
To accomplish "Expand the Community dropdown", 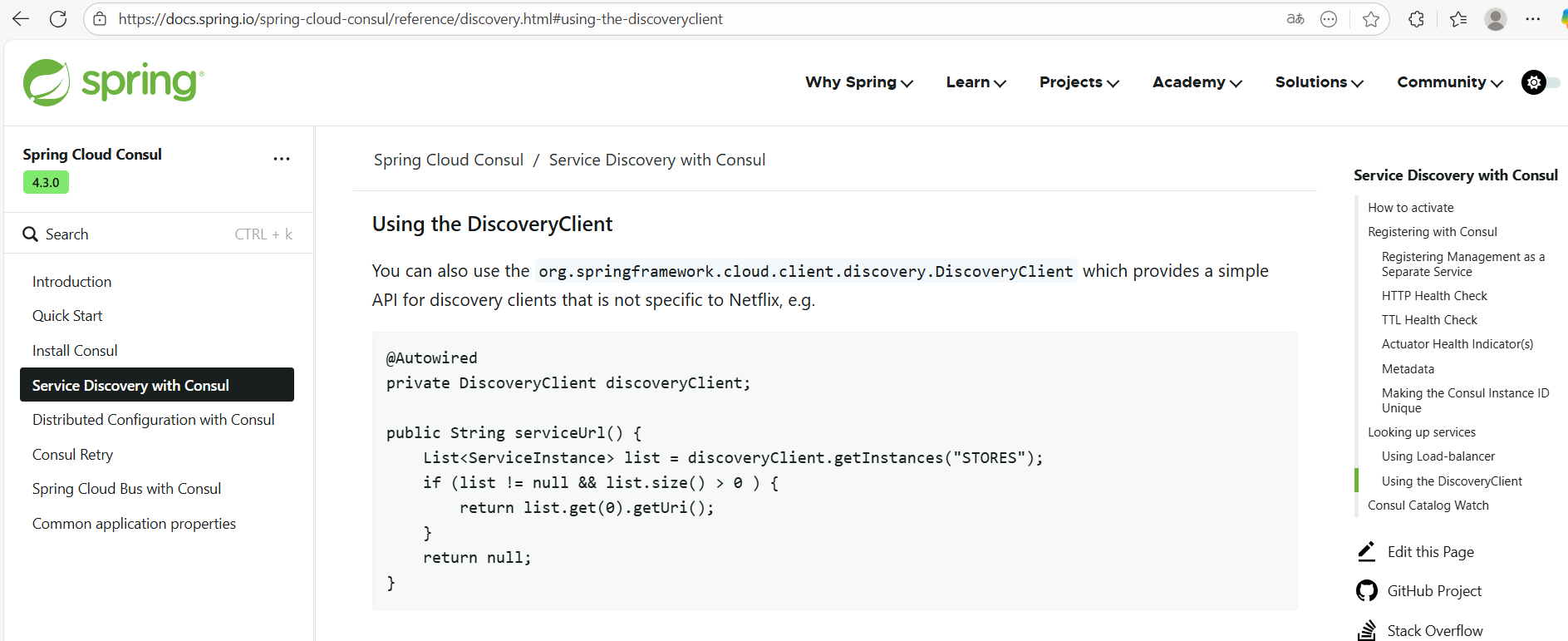I will pos(1450,82).
